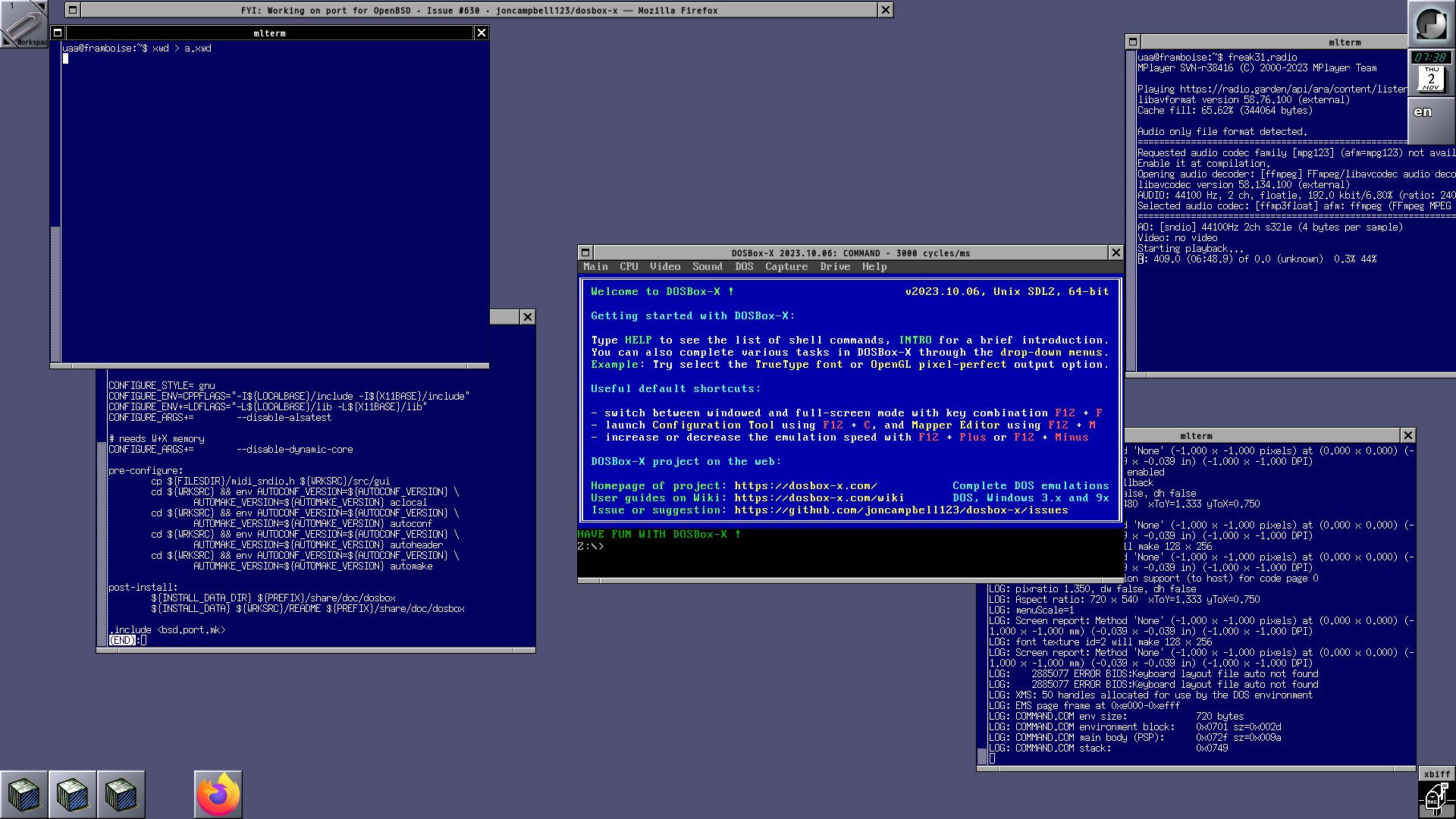The width and height of the screenshot is (1456, 819).
Task: Expand the Drive dropdown menu in DOSBox-X
Action: pos(834,266)
